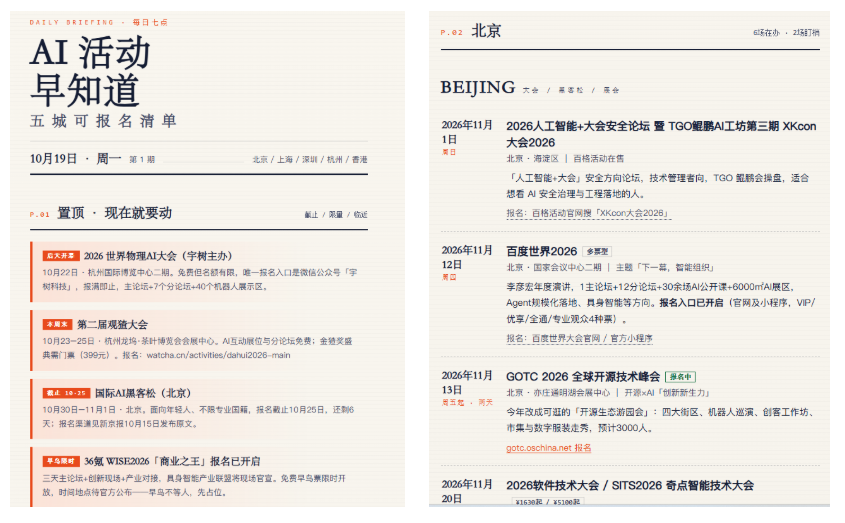Click the green 报名中 badge

(x=680, y=377)
